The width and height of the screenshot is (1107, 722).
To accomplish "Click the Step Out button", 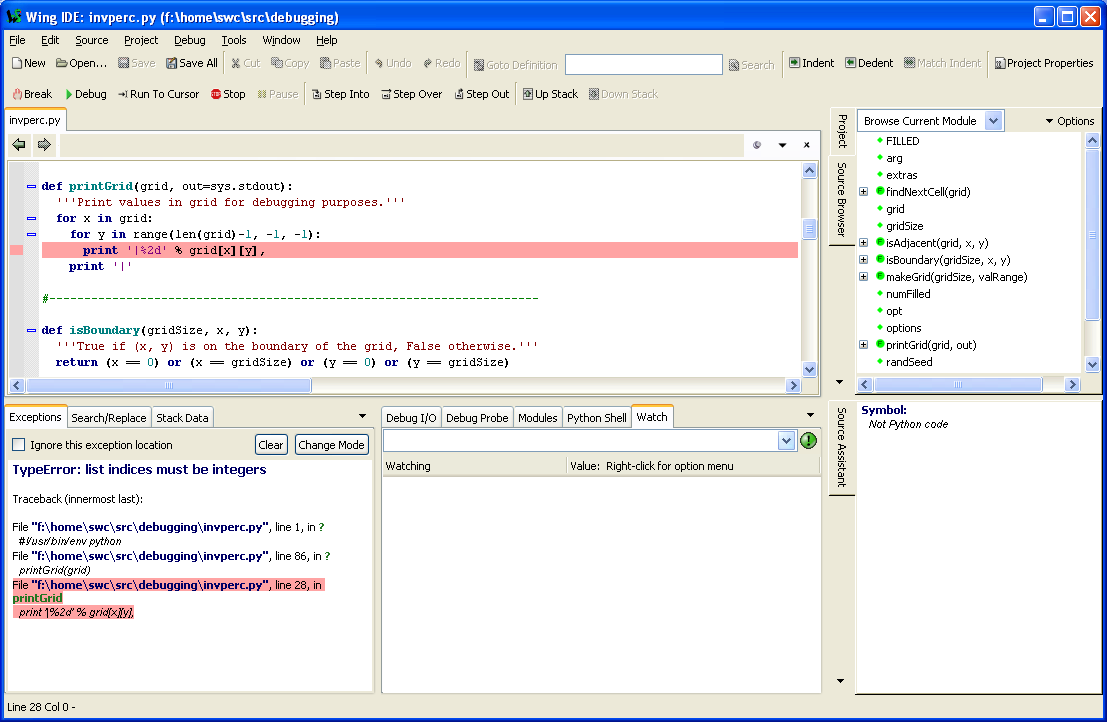I will [x=481, y=94].
